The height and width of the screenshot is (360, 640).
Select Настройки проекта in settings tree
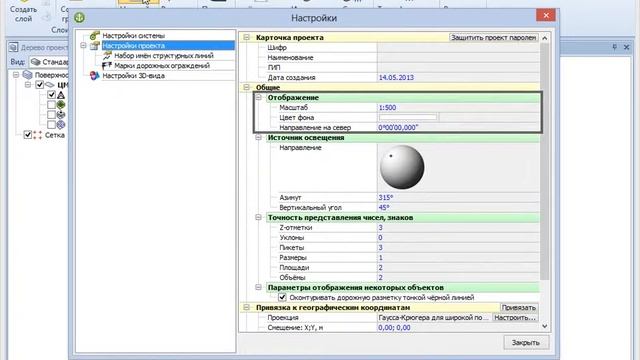133,46
